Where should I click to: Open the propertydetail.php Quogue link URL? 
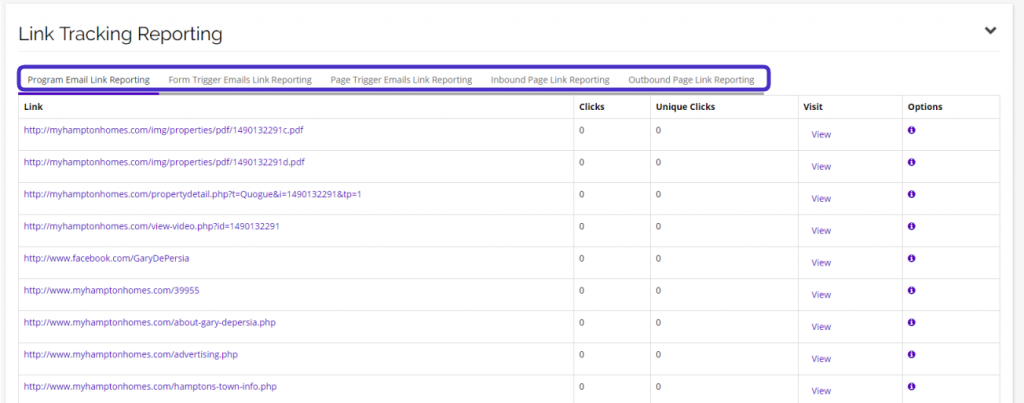tap(193, 194)
